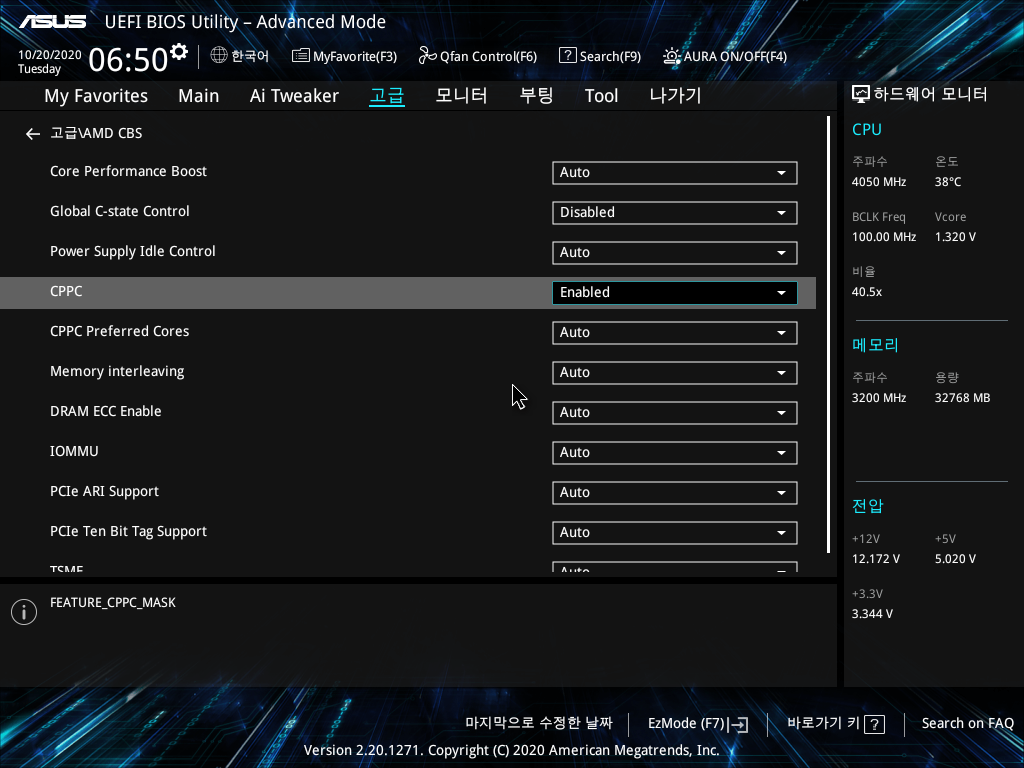
Task: Open the CPPC Enabled dropdown
Action: tap(675, 293)
